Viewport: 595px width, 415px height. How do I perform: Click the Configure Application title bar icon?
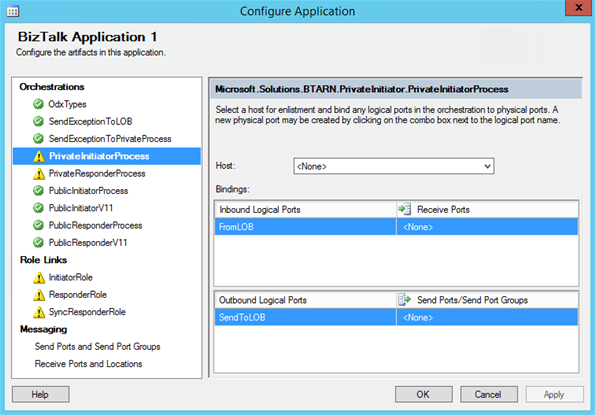(x=13, y=11)
